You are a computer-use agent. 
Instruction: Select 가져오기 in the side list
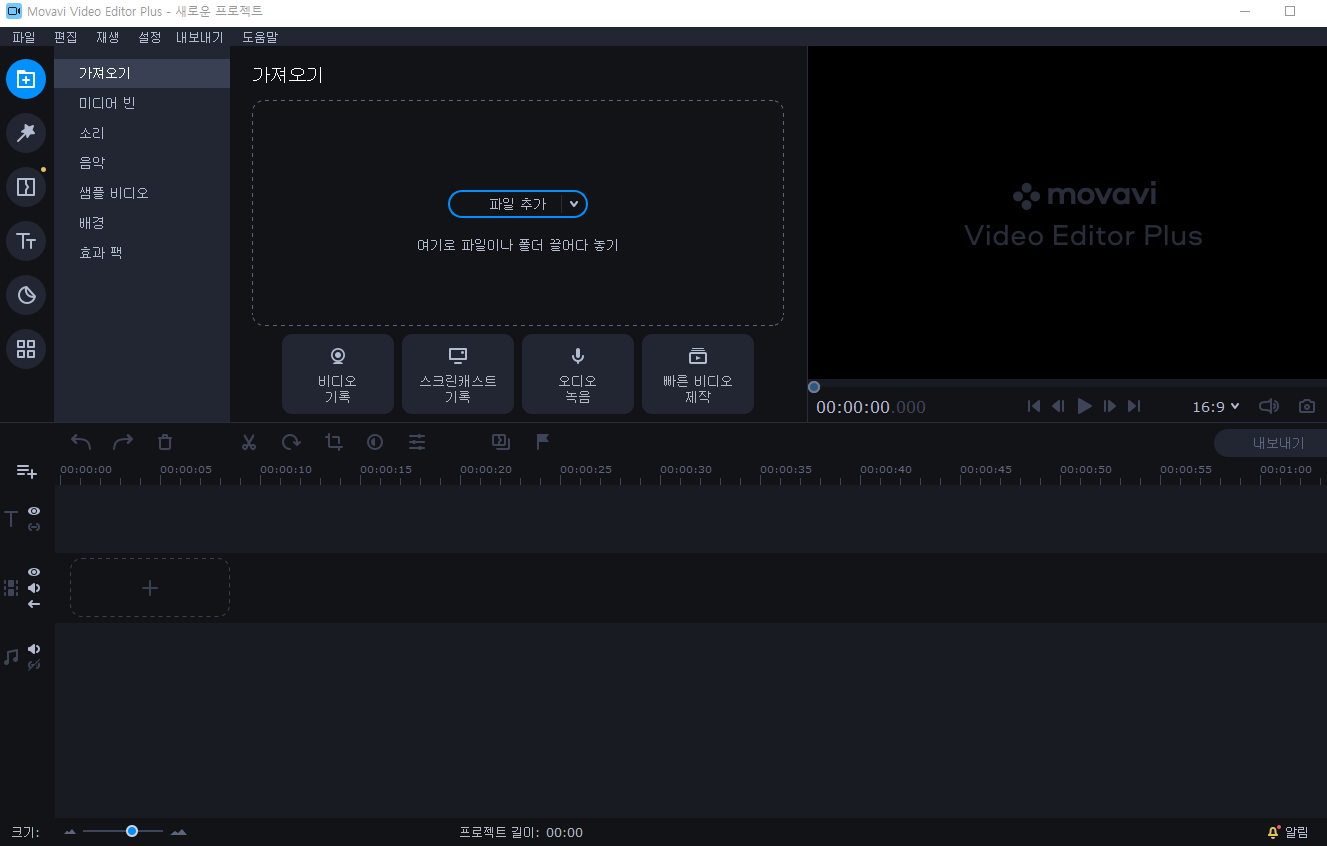[x=142, y=73]
